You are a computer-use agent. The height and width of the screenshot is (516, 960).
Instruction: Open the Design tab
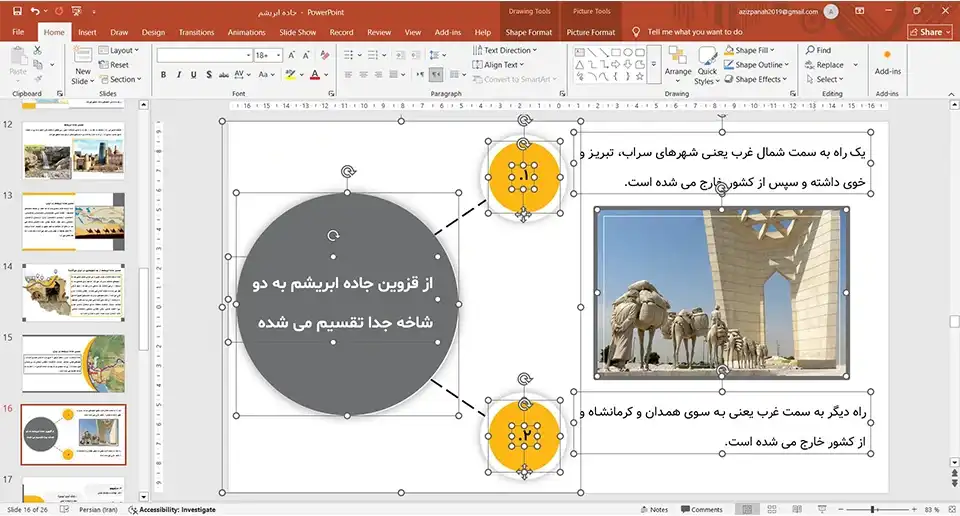[x=153, y=32]
